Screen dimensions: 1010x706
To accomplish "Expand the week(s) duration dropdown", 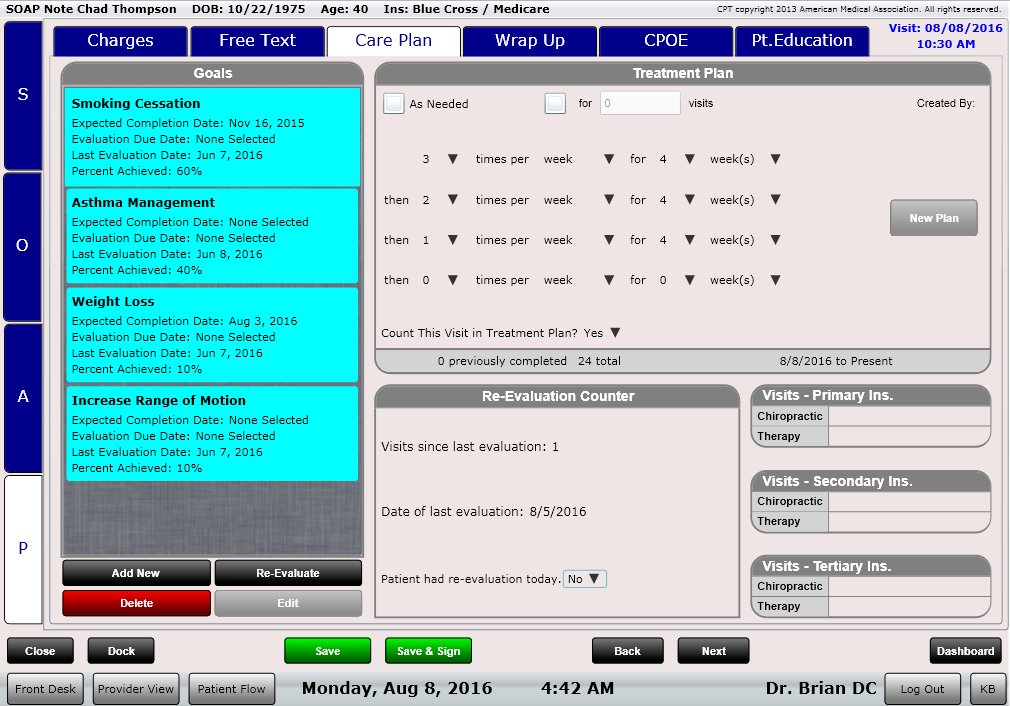I will 776,158.
